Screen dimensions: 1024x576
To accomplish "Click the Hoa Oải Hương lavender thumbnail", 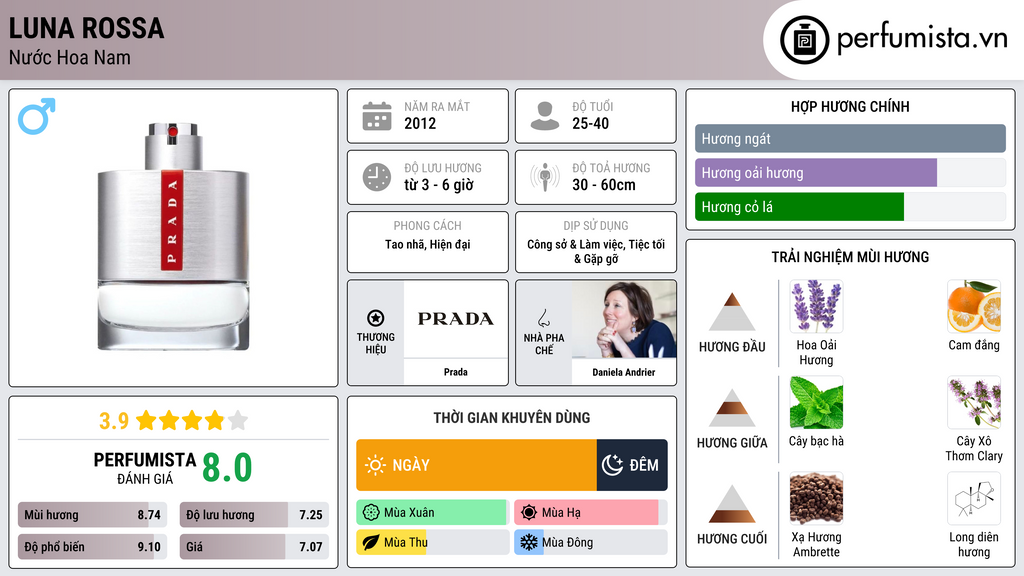I will [x=816, y=306].
